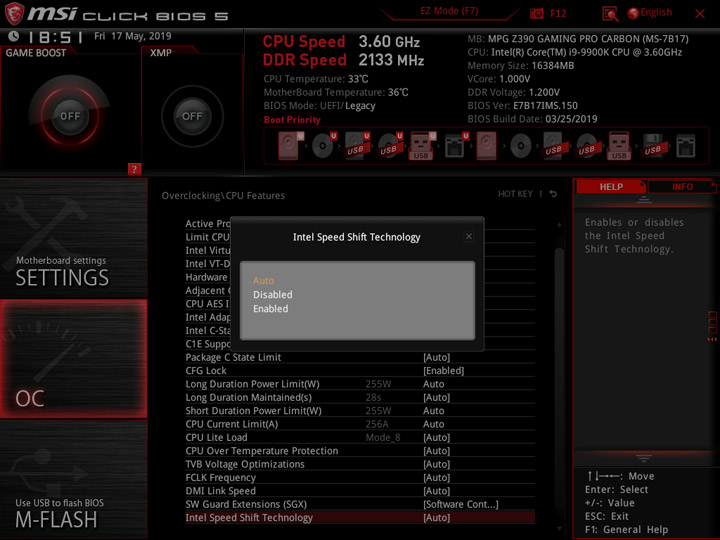Click the Boot Priority label

(x=292, y=119)
